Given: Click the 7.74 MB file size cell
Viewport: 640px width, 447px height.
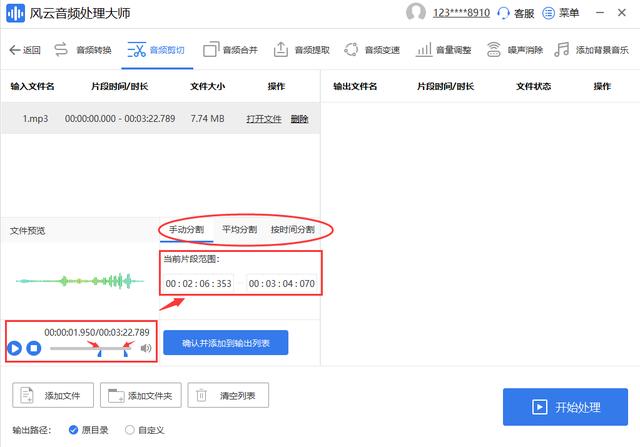Looking at the screenshot, I should (207, 118).
